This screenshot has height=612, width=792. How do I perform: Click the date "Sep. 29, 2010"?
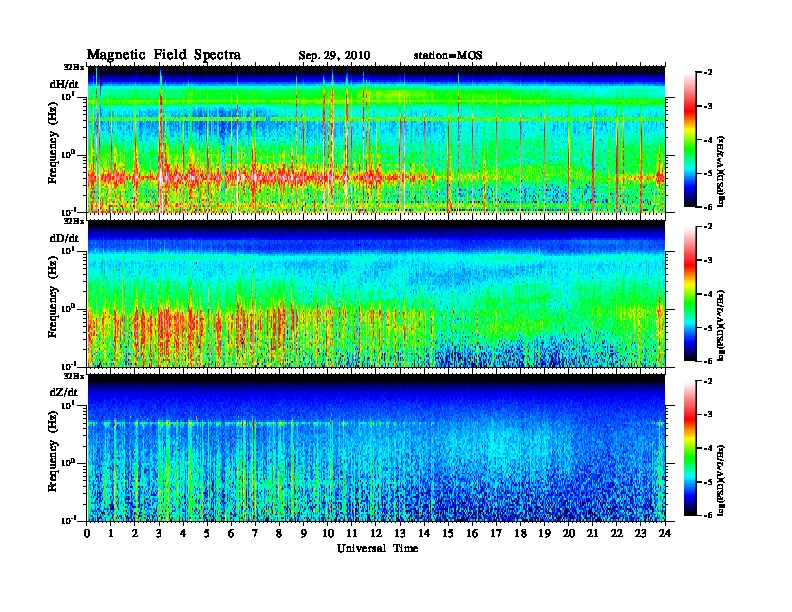pyautogui.click(x=334, y=56)
